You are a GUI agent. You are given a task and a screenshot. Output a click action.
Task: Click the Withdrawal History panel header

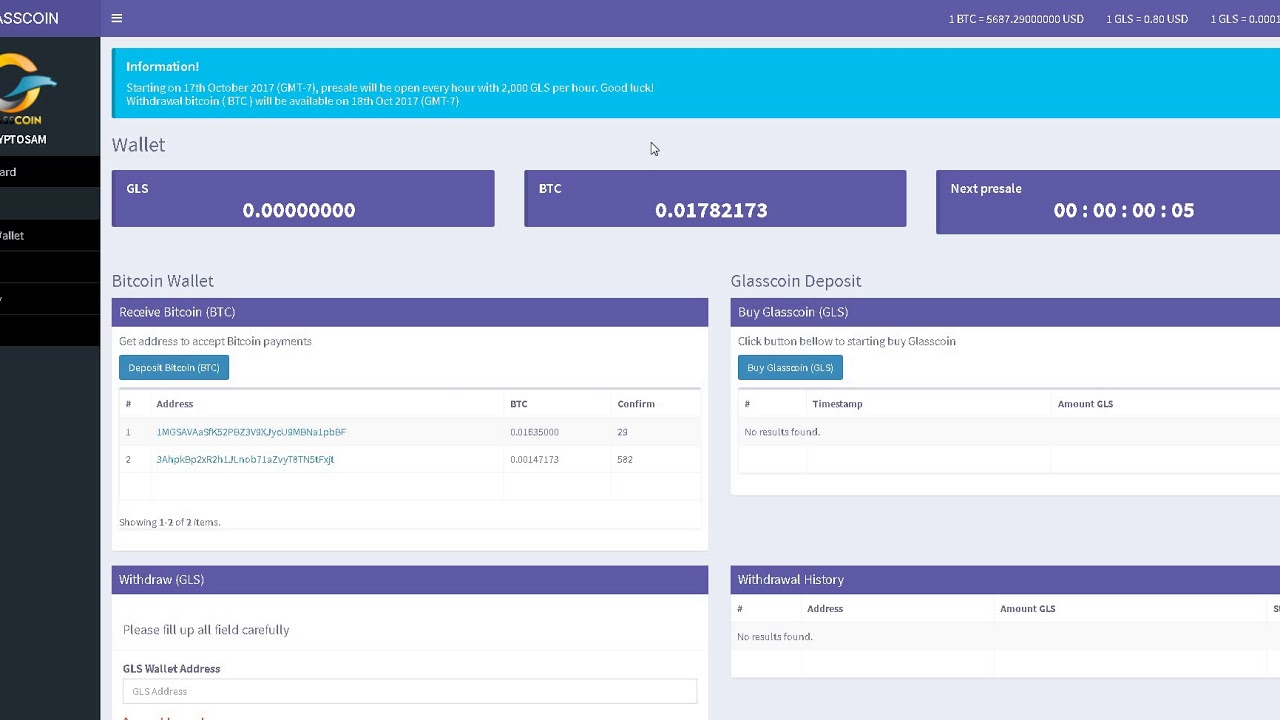(x=1005, y=580)
